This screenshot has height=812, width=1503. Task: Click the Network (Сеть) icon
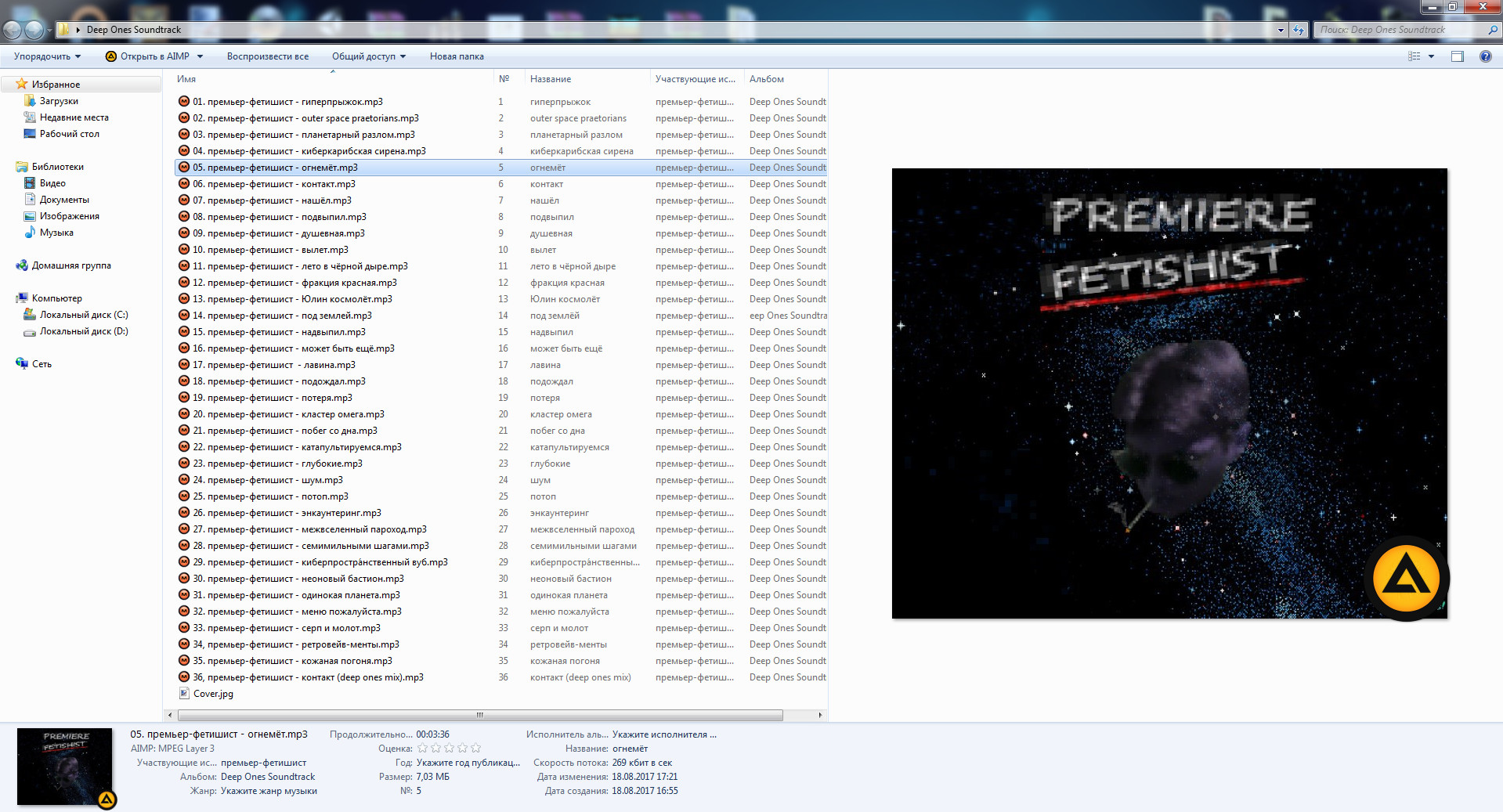coord(22,364)
